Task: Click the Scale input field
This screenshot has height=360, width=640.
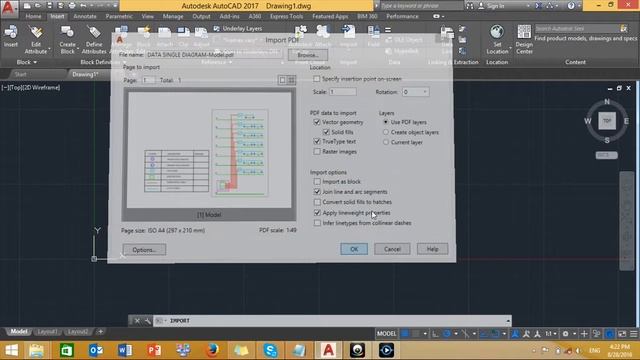Action: click(343, 92)
